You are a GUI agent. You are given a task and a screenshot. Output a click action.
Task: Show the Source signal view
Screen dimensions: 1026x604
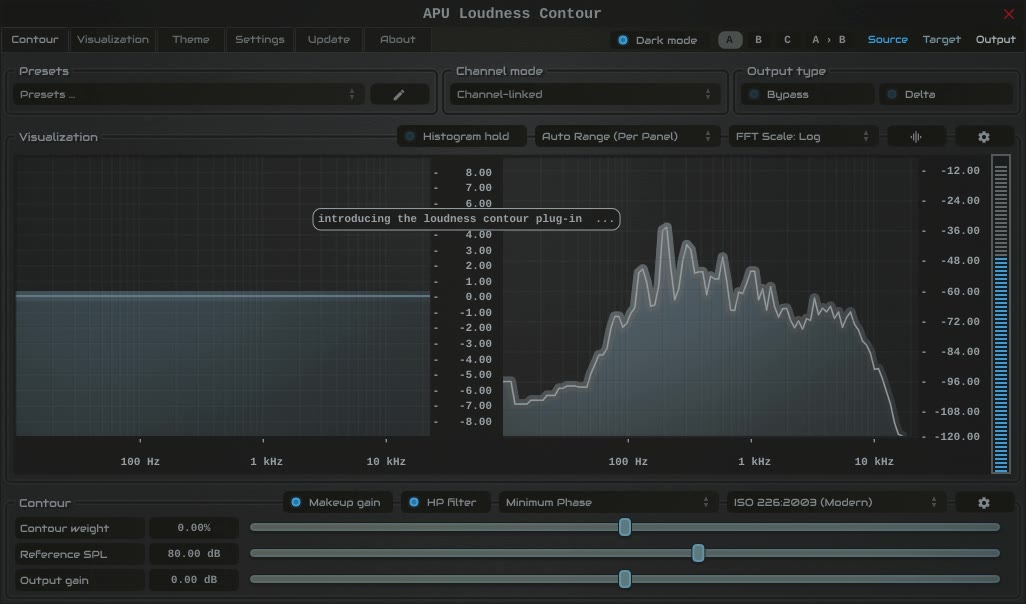click(887, 40)
